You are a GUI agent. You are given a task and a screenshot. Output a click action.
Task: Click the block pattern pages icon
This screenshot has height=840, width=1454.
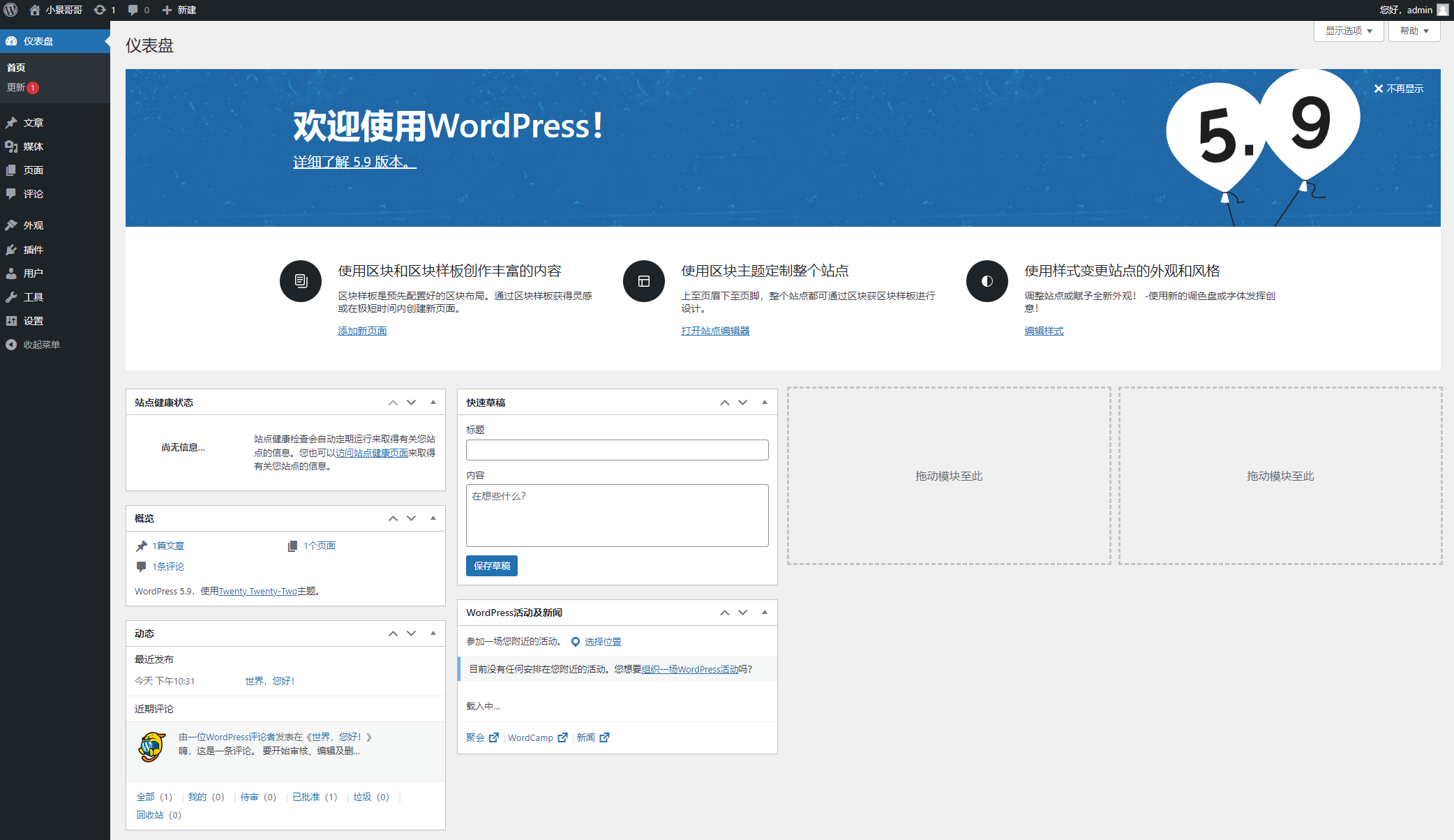click(x=301, y=281)
